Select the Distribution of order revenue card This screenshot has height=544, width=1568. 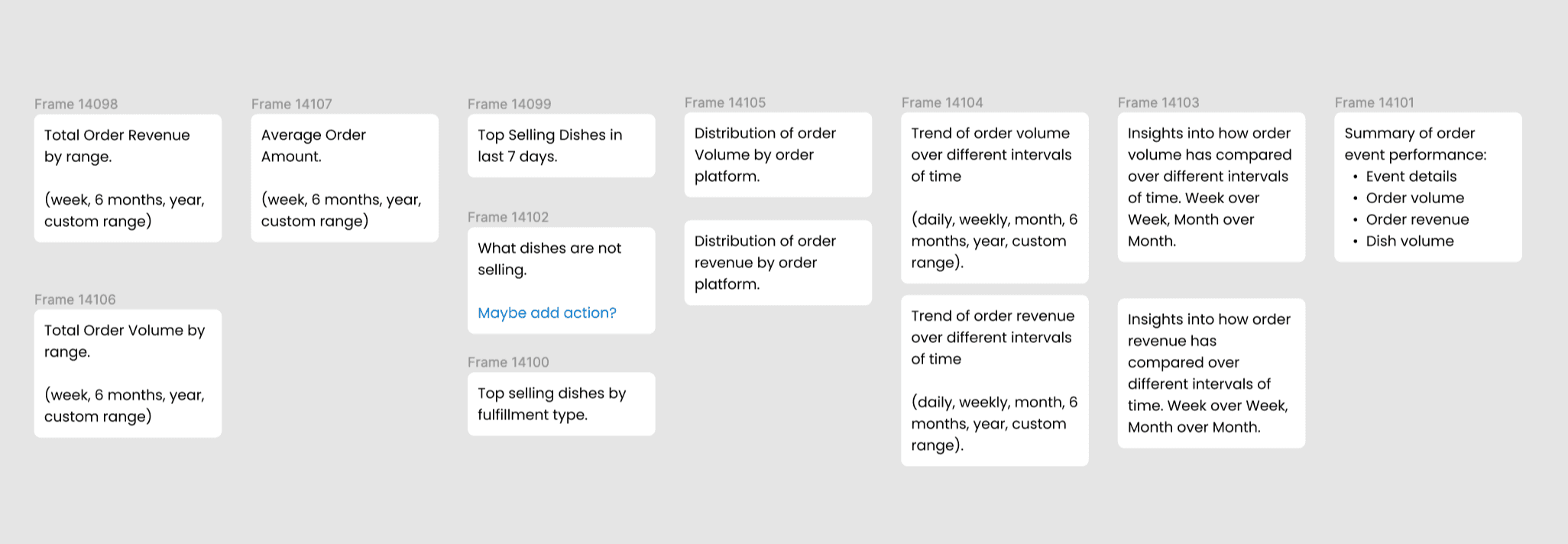pyautogui.click(x=777, y=262)
